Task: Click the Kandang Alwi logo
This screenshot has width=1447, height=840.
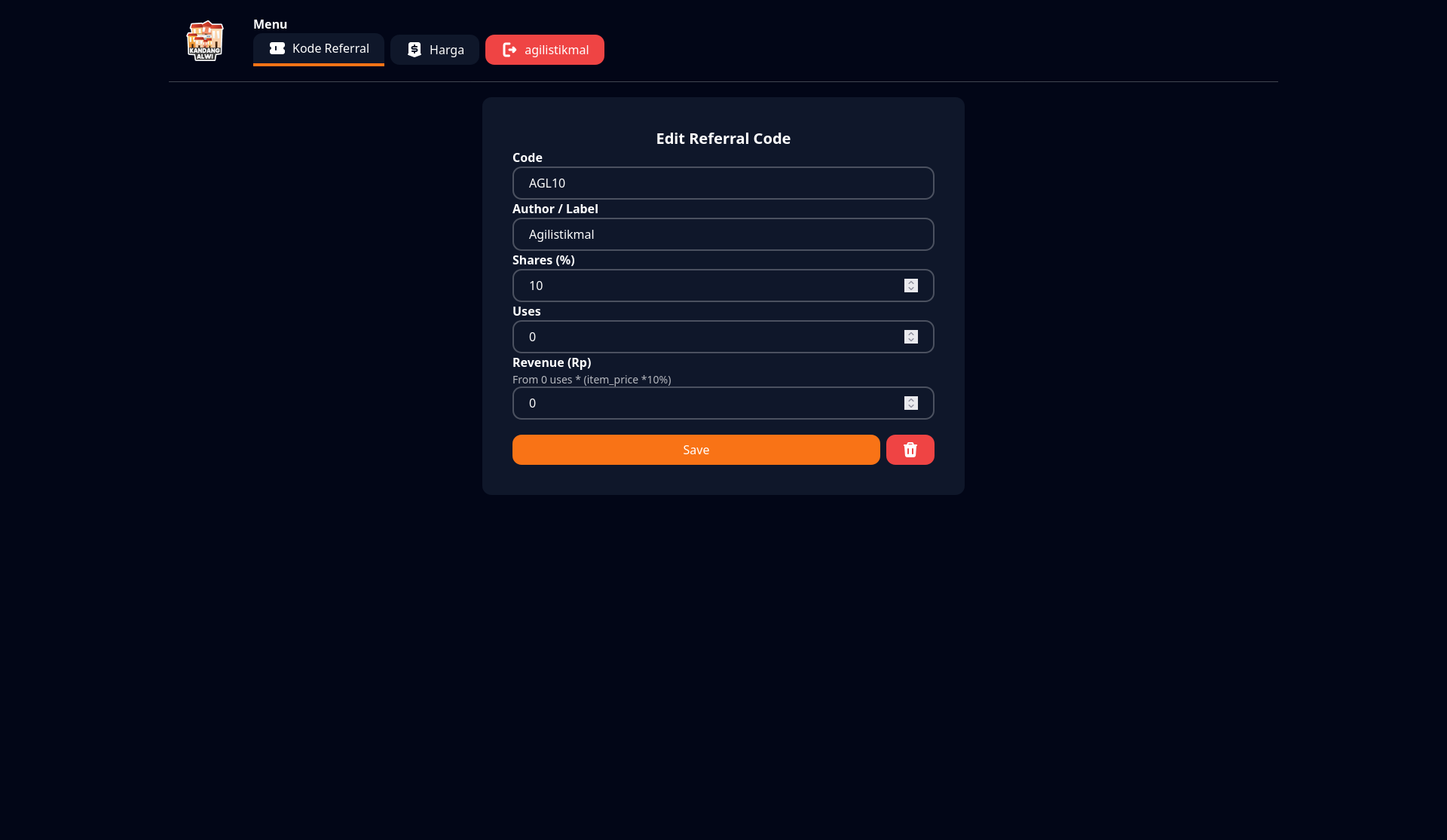Action: coord(205,41)
